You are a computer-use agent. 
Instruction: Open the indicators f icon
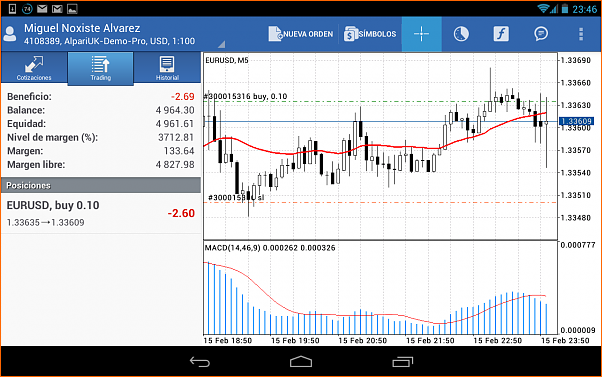point(501,34)
